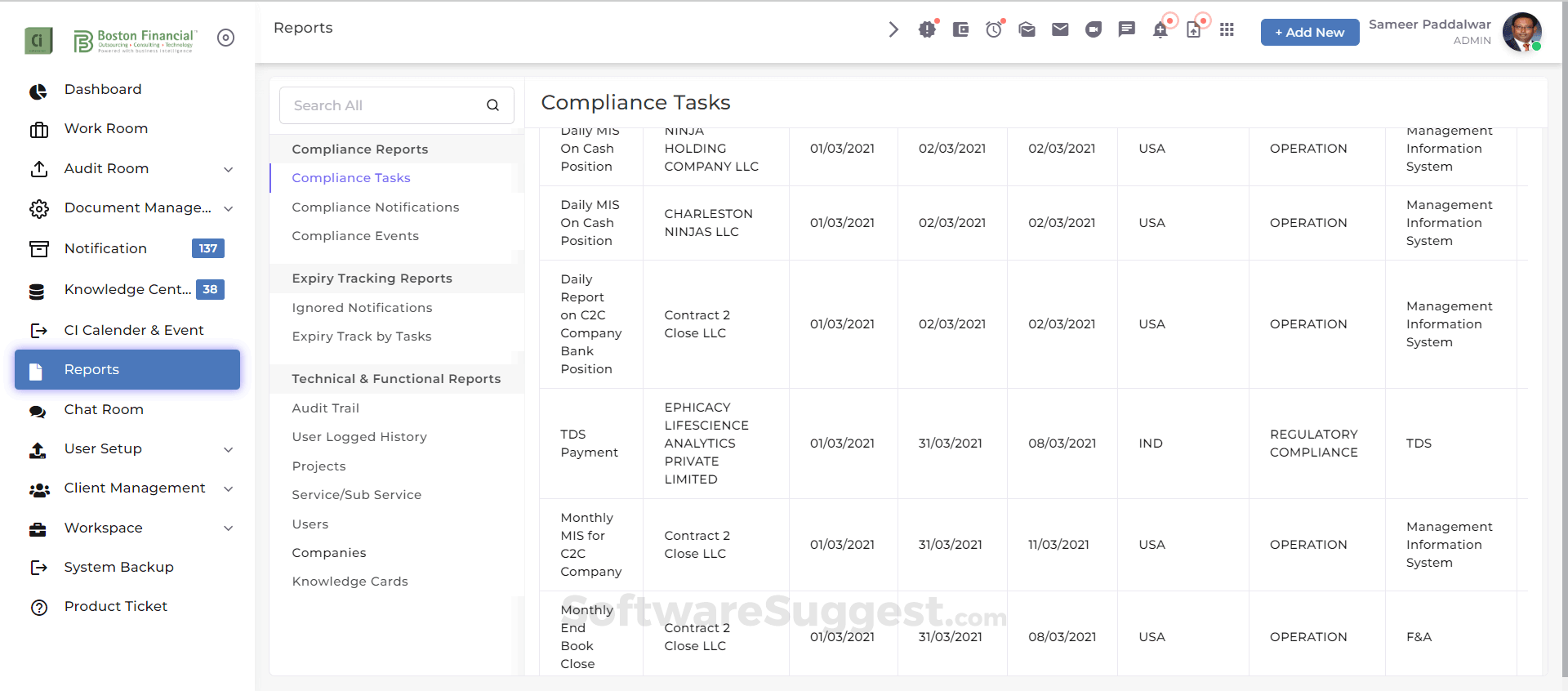
Task: Open the chat message bubble icon
Action: coord(1127,30)
